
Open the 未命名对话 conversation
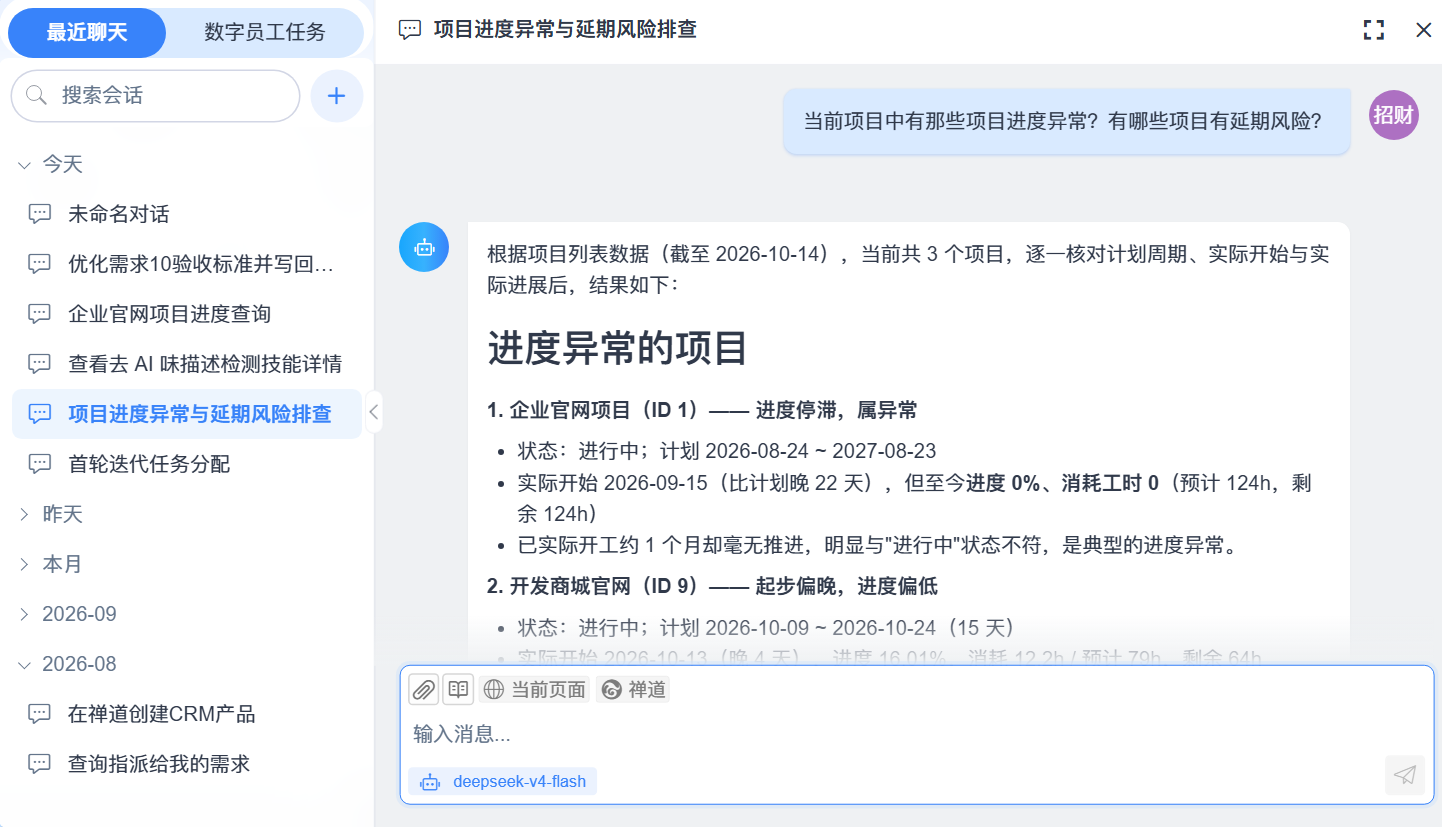[187, 214]
